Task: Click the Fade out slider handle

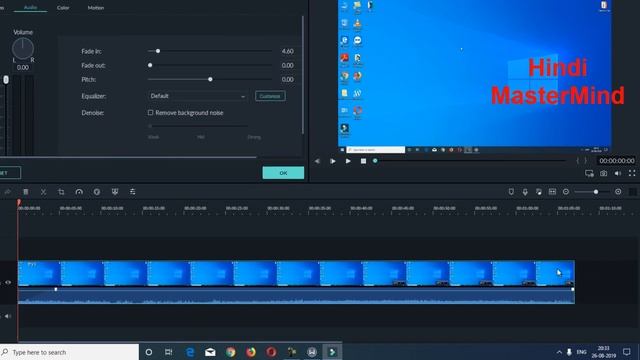Action: tap(150, 65)
